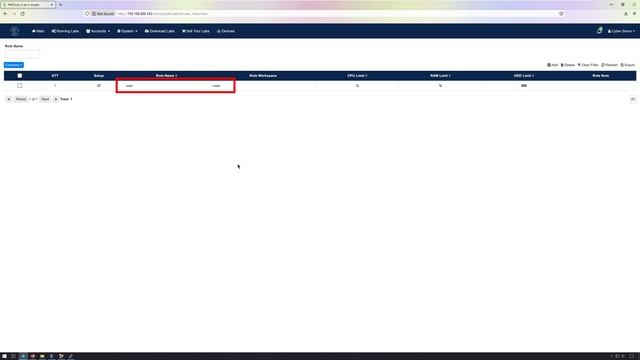Sort by CPU Limit column header
This screenshot has width=640, height=360.
click(357, 76)
